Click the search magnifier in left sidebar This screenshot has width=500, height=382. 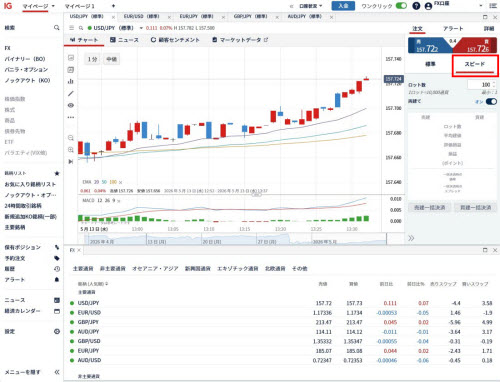(x=57, y=28)
